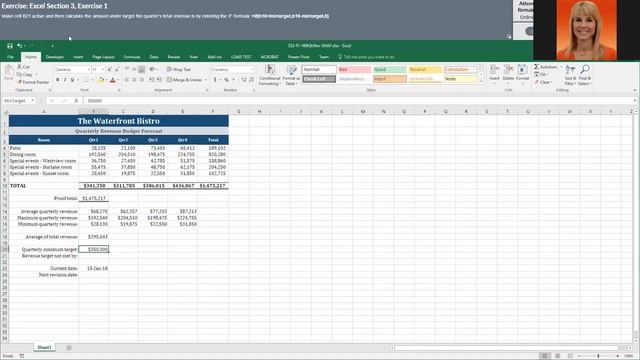Open the Merge & Center dropdown arrow
The width and height of the screenshot is (640, 360).
pyautogui.click(x=205, y=80)
